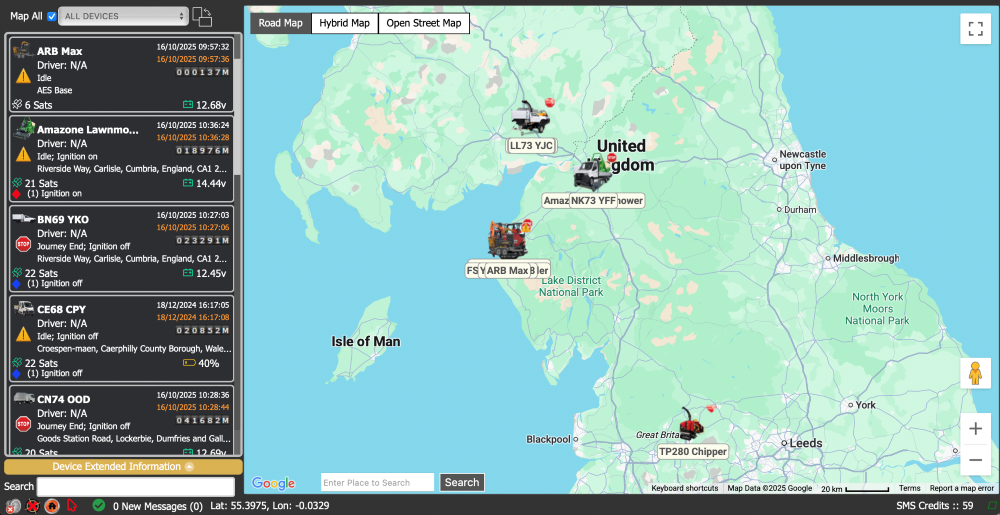Screen dimensions: 1000x515
Task: Toggle fullscreen map view
Action: click(974, 29)
